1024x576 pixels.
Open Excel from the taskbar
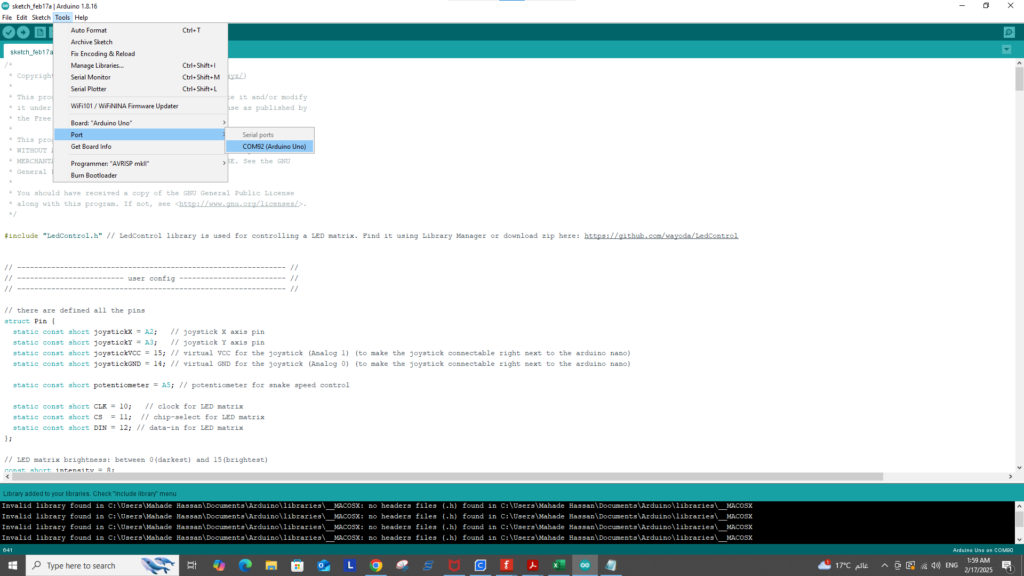(x=559, y=566)
